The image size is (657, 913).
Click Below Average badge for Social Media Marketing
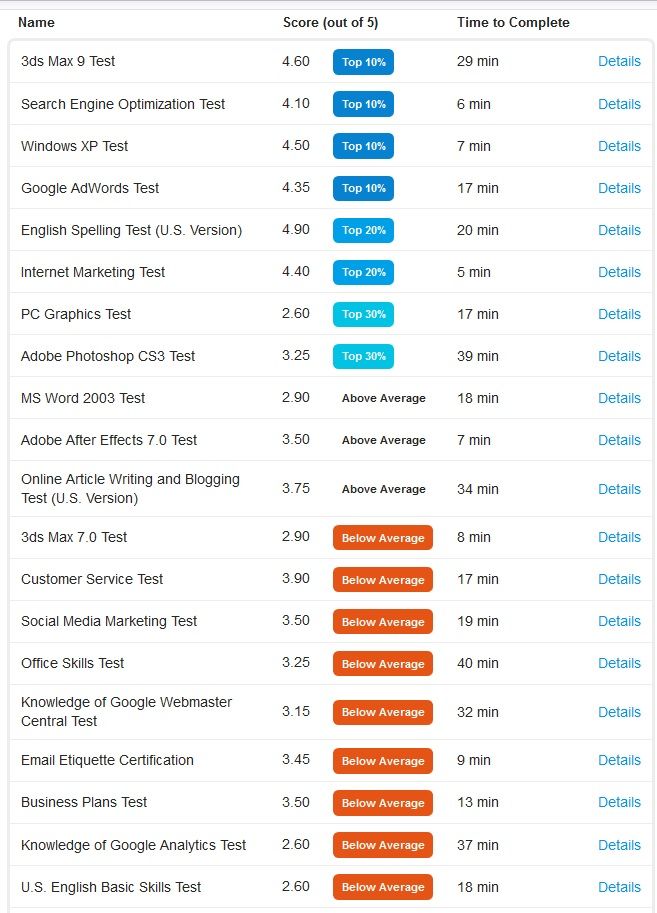click(383, 621)
